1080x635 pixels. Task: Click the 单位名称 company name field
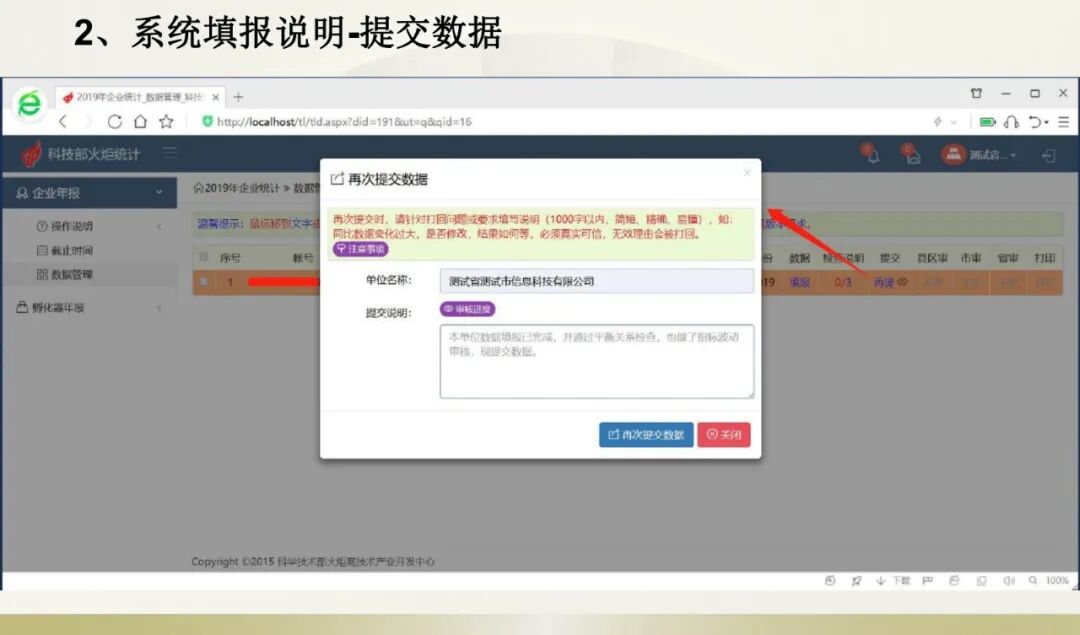(x=596, y=281)
